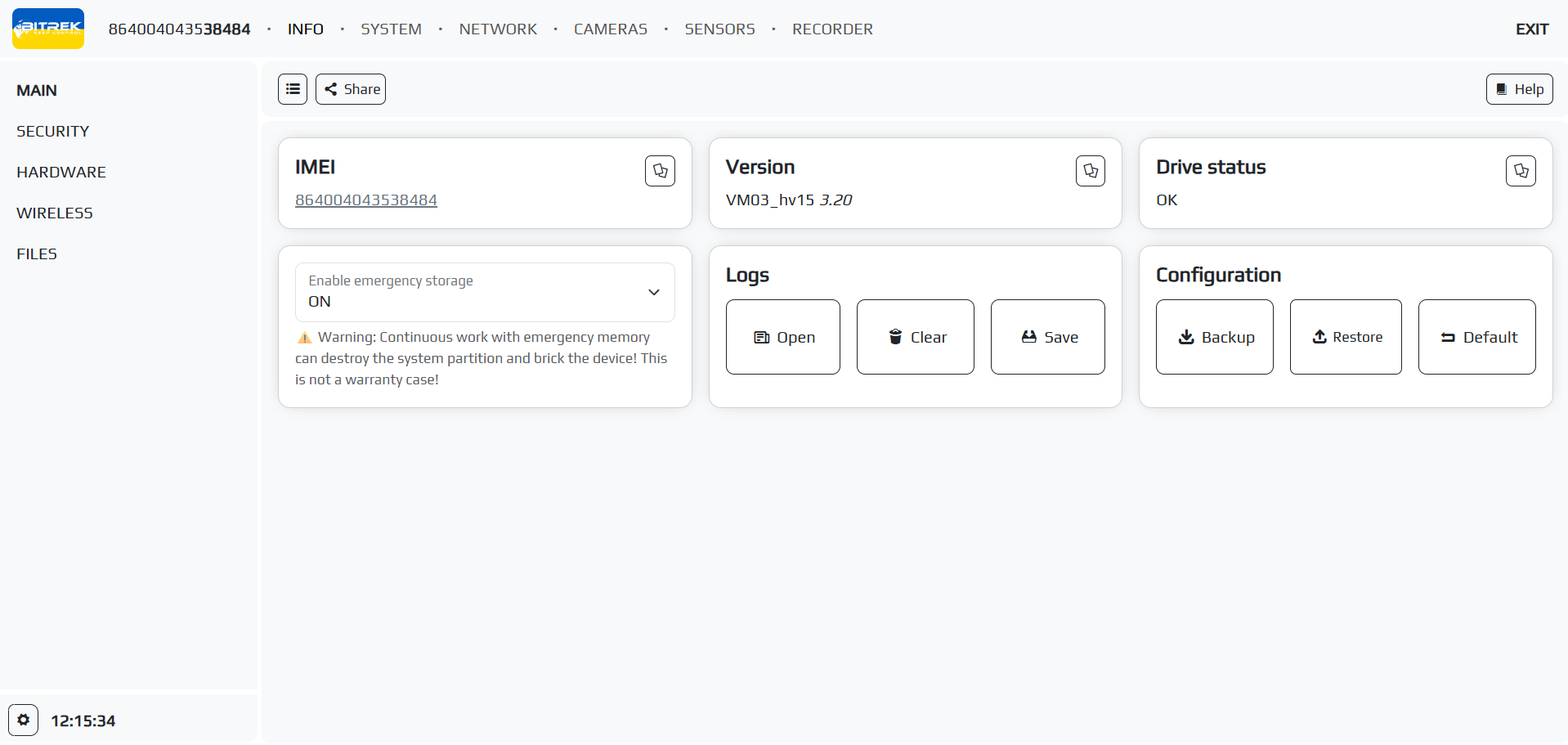Open the SYSTEM tab

click(391, 29)
